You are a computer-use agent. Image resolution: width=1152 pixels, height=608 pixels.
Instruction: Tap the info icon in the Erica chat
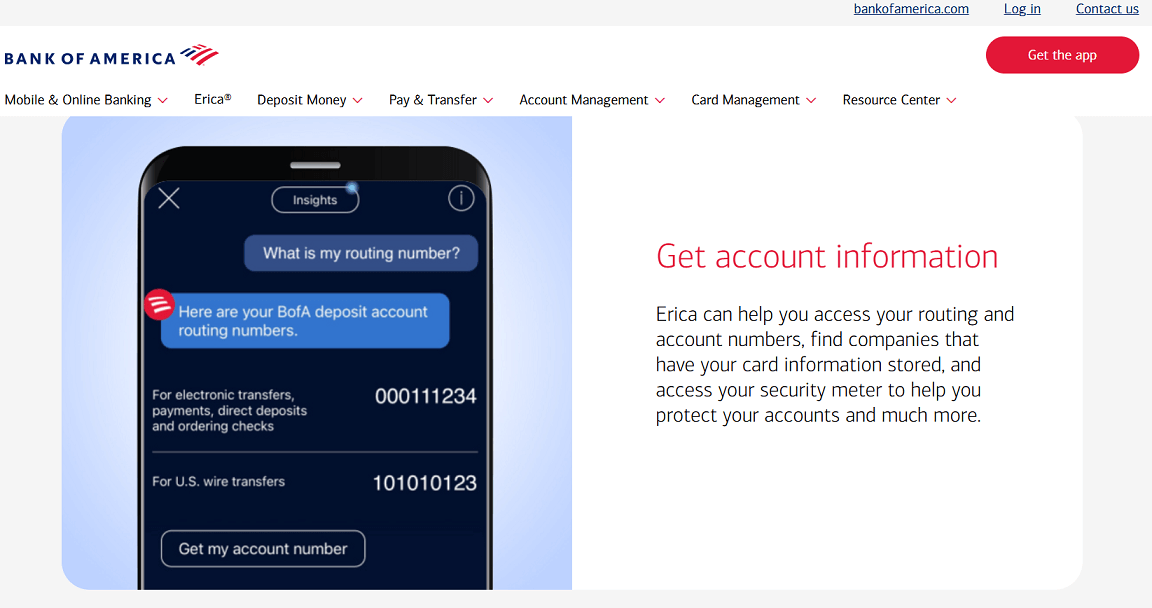click(x=461, y=198)
